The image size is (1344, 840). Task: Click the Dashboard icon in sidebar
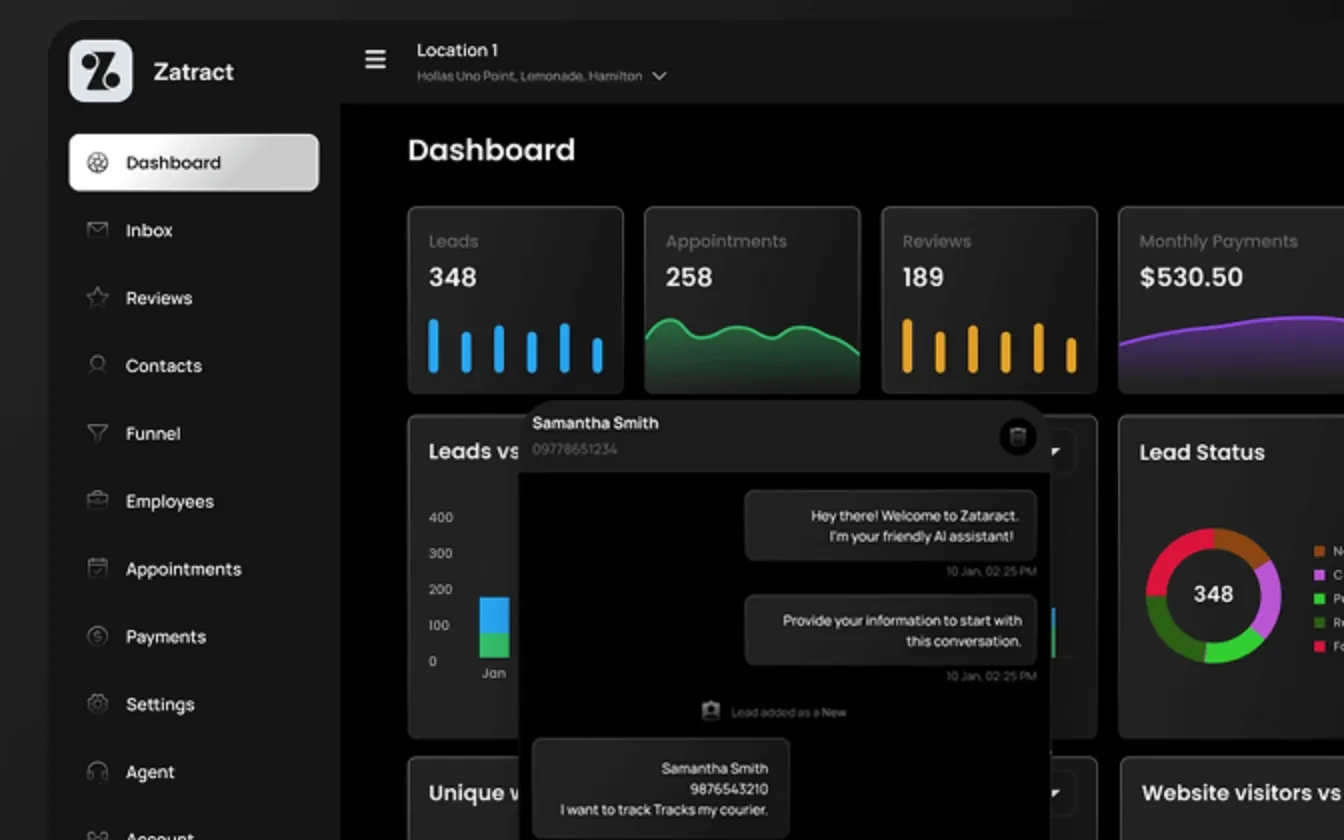click(97, 163)
